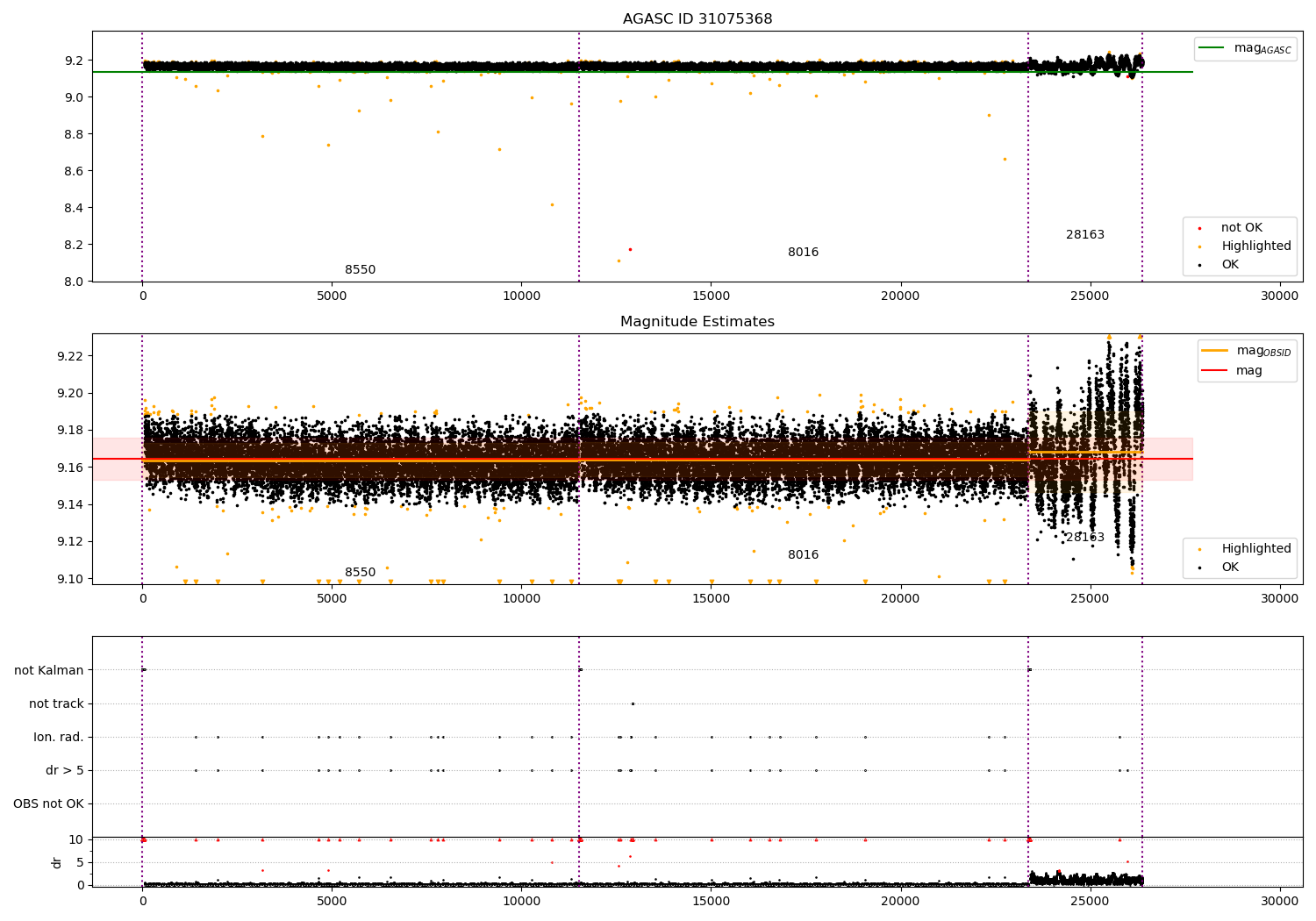Click the 9.0 y-axis tick label
Screen dimensions: 1316x921
click(x=74, y=97)
